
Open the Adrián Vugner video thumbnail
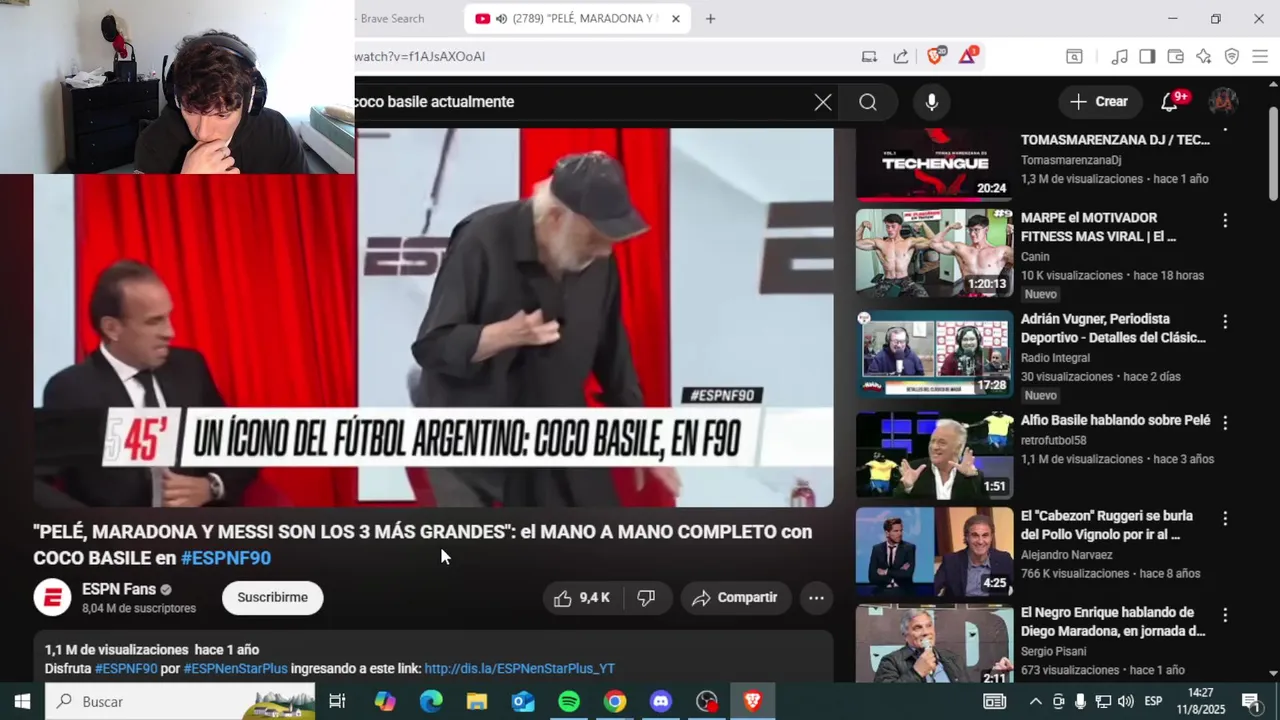(934, 354)
